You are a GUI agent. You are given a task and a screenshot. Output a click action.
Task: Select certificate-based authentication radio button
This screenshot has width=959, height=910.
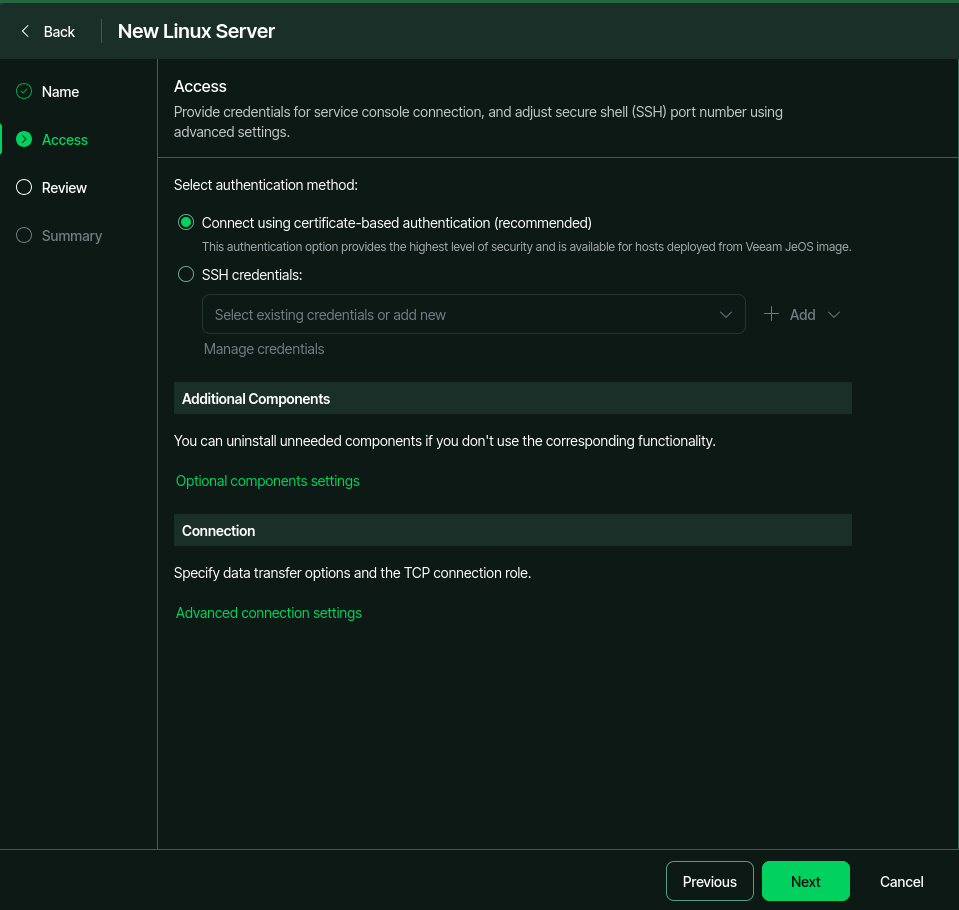[186, 223]
